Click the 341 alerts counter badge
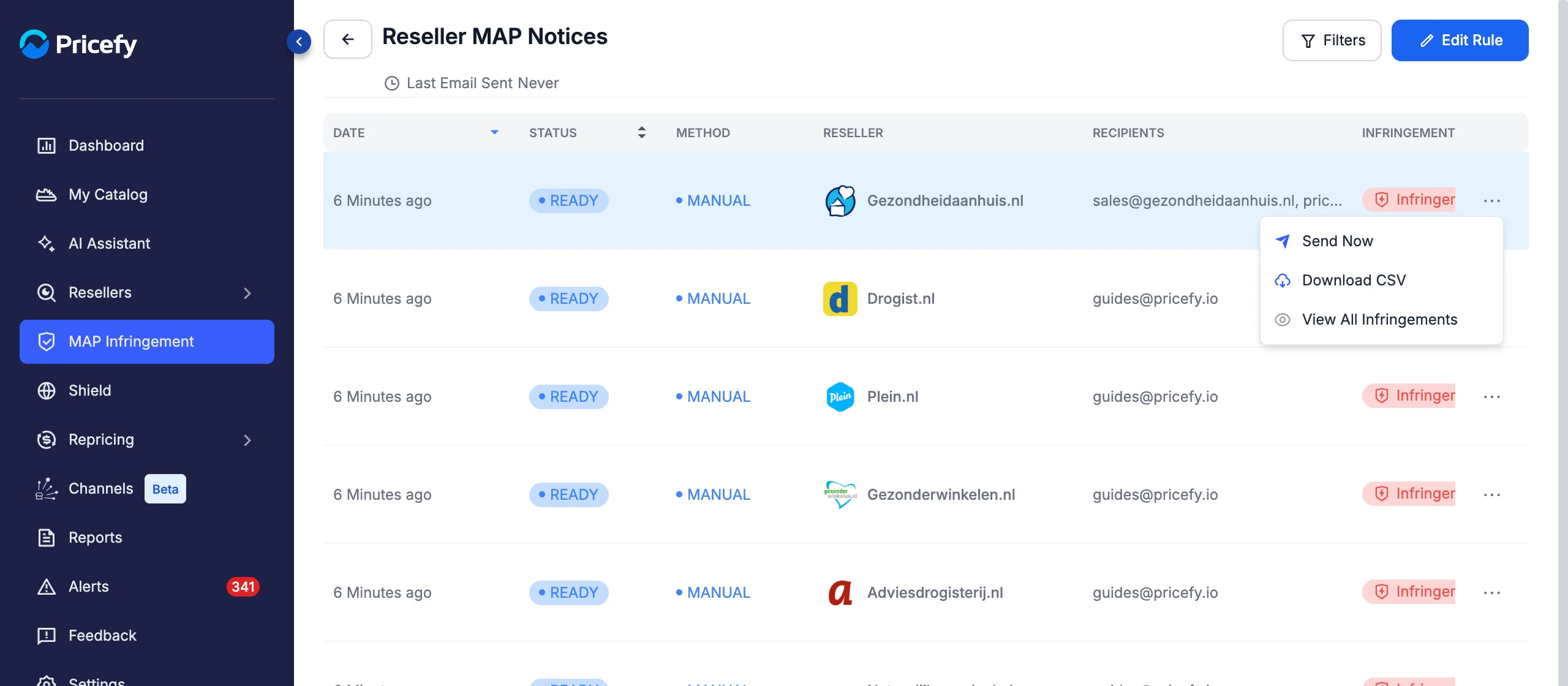 pyautogui.click(x=243, y=587)
